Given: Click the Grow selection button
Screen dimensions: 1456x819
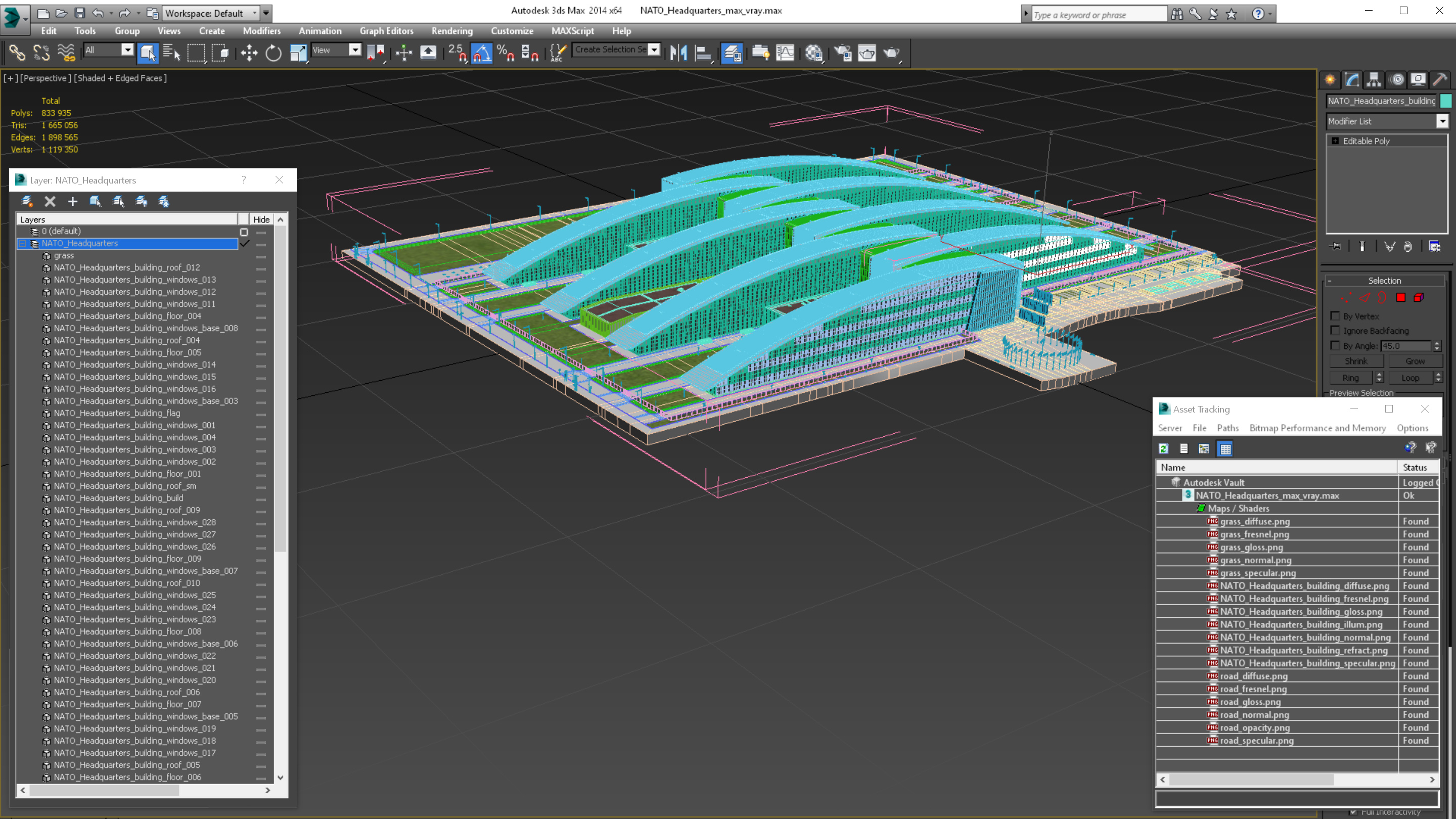Looking at the screenshot, I should pos(1415,361).
